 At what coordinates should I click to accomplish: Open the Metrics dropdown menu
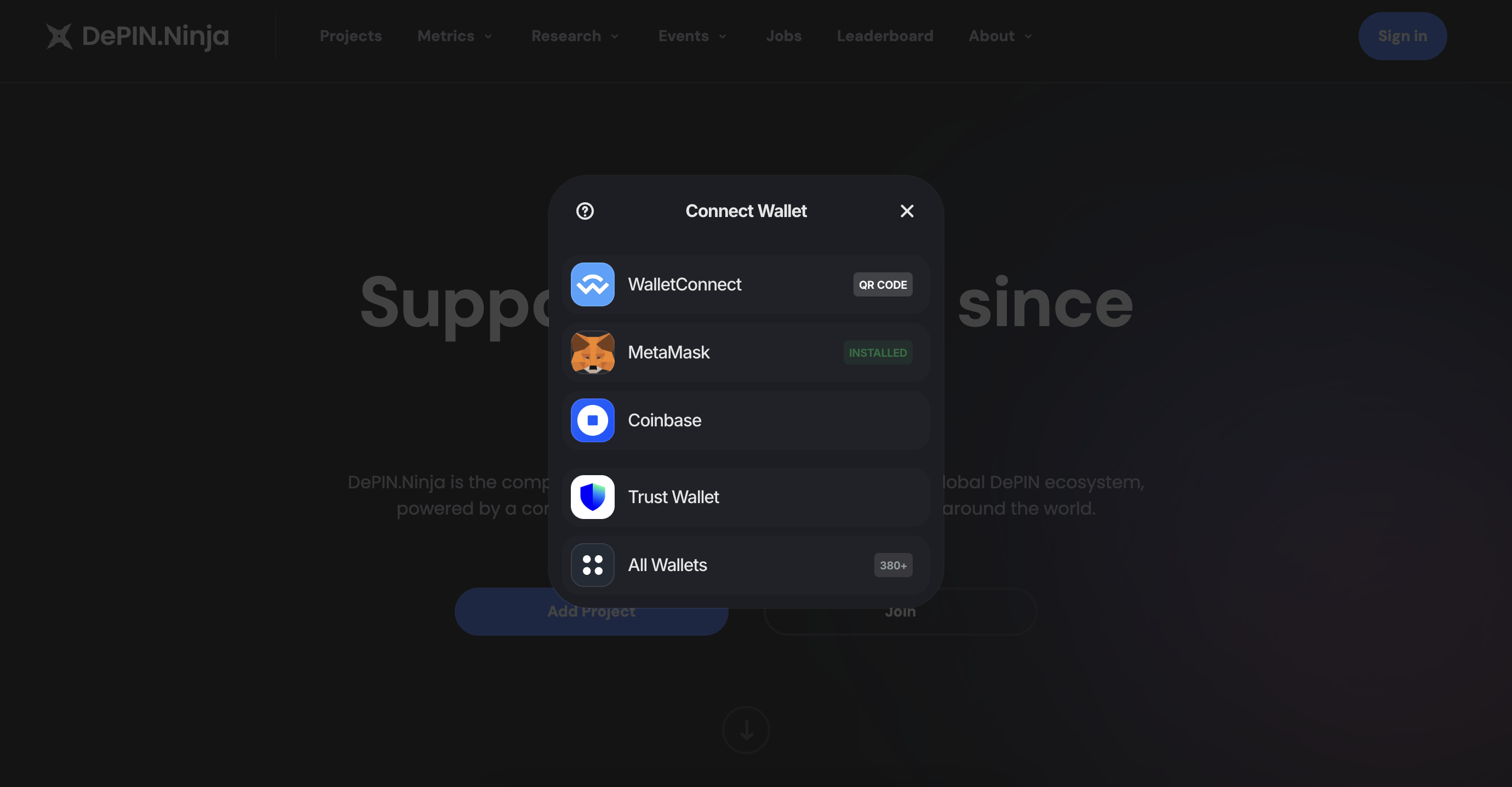[454, 35]
